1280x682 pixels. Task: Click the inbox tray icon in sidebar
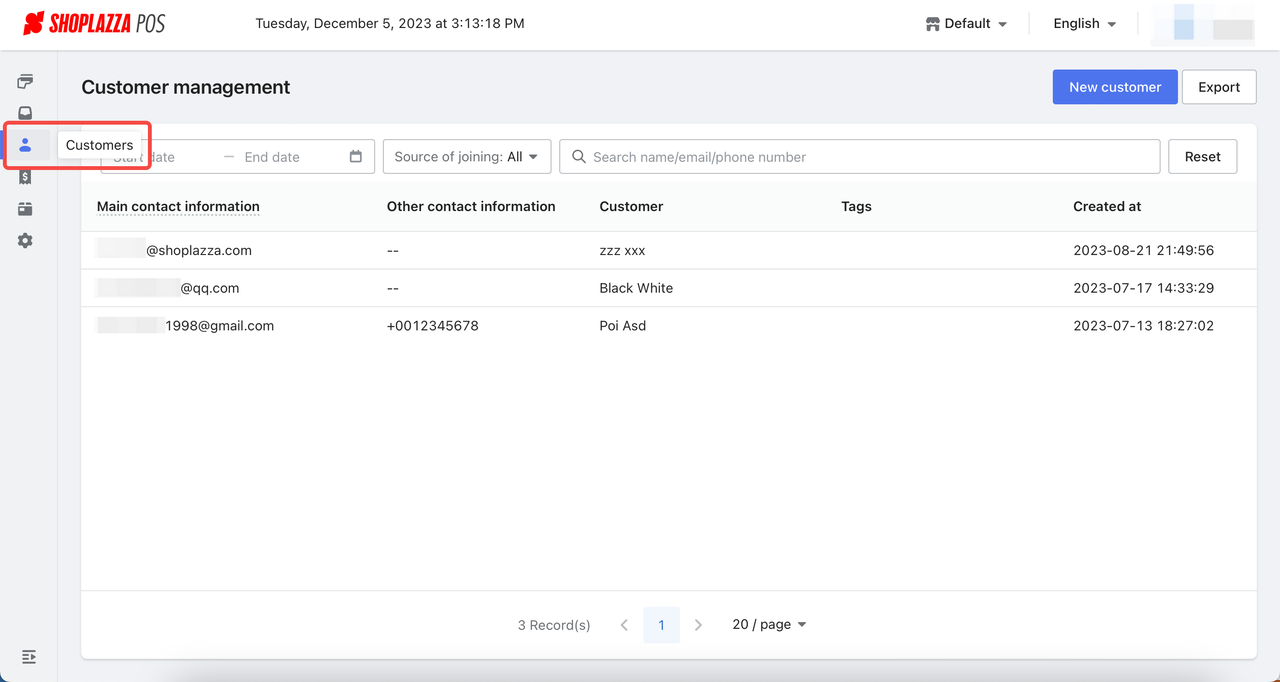point(25,114)
